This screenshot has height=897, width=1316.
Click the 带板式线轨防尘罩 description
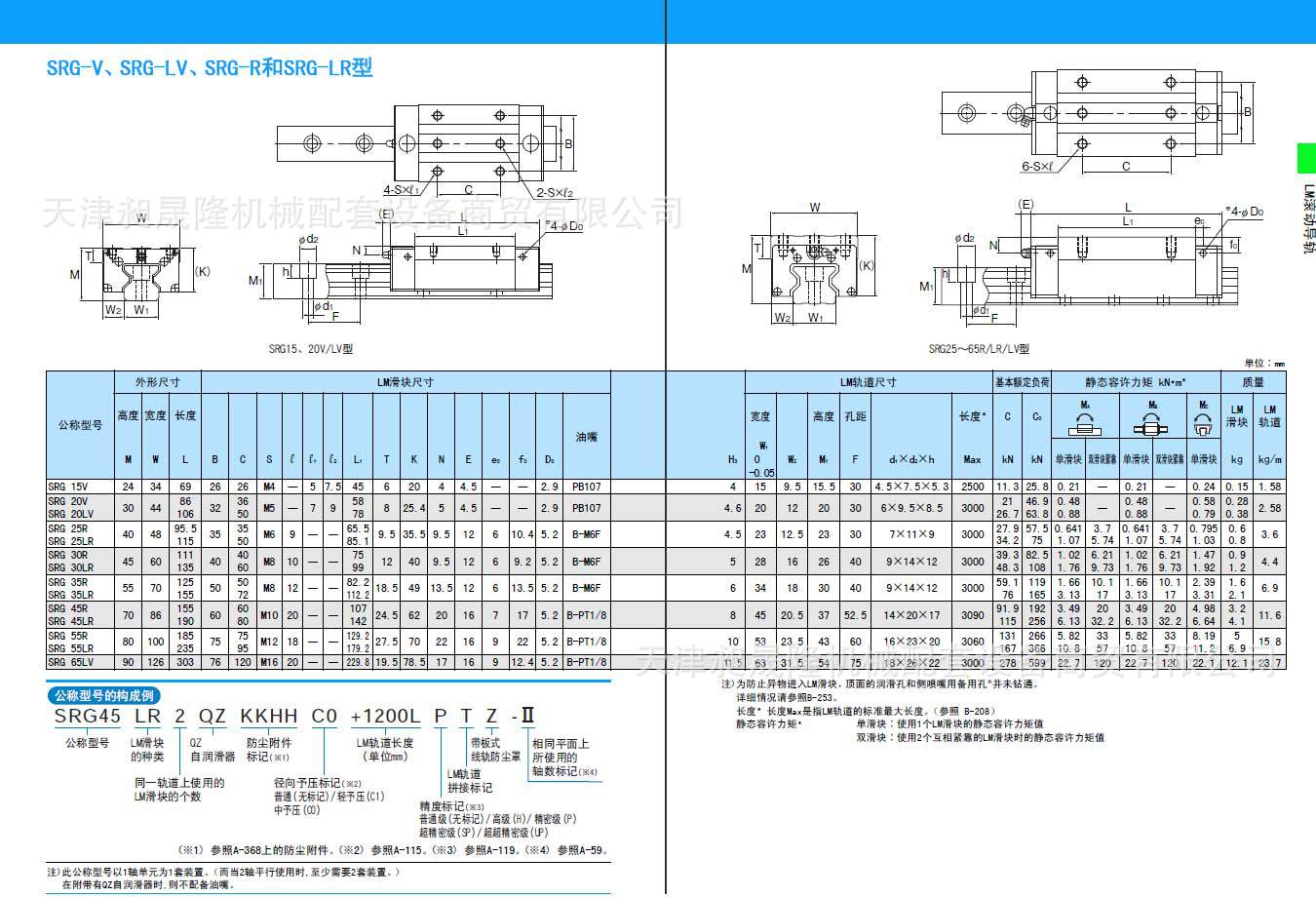click(x=495, y=750)
